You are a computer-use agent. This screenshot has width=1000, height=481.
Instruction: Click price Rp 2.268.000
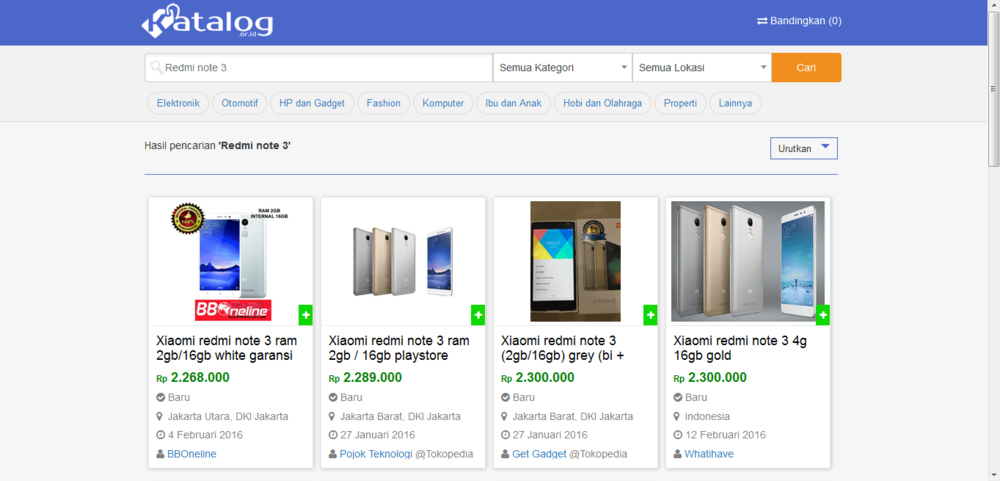coord(193,378)
